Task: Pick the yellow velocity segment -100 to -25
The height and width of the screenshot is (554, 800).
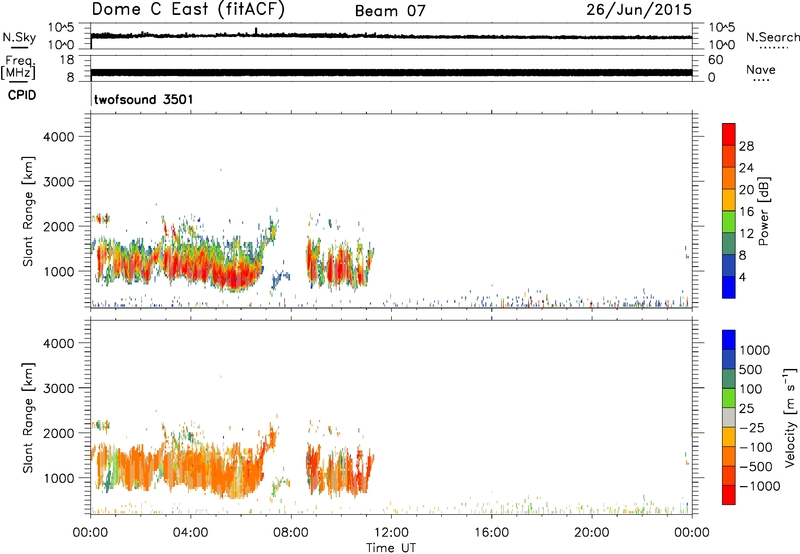Action: [x=729, y=437]
